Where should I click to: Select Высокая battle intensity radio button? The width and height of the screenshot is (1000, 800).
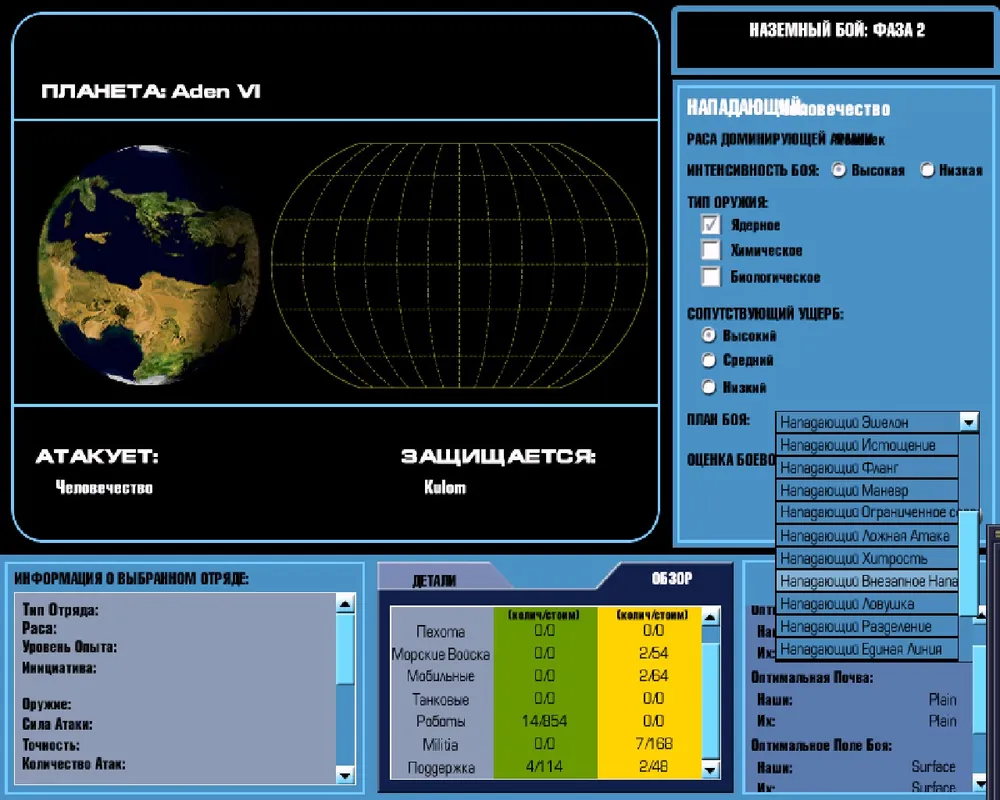tap(839, 170)
